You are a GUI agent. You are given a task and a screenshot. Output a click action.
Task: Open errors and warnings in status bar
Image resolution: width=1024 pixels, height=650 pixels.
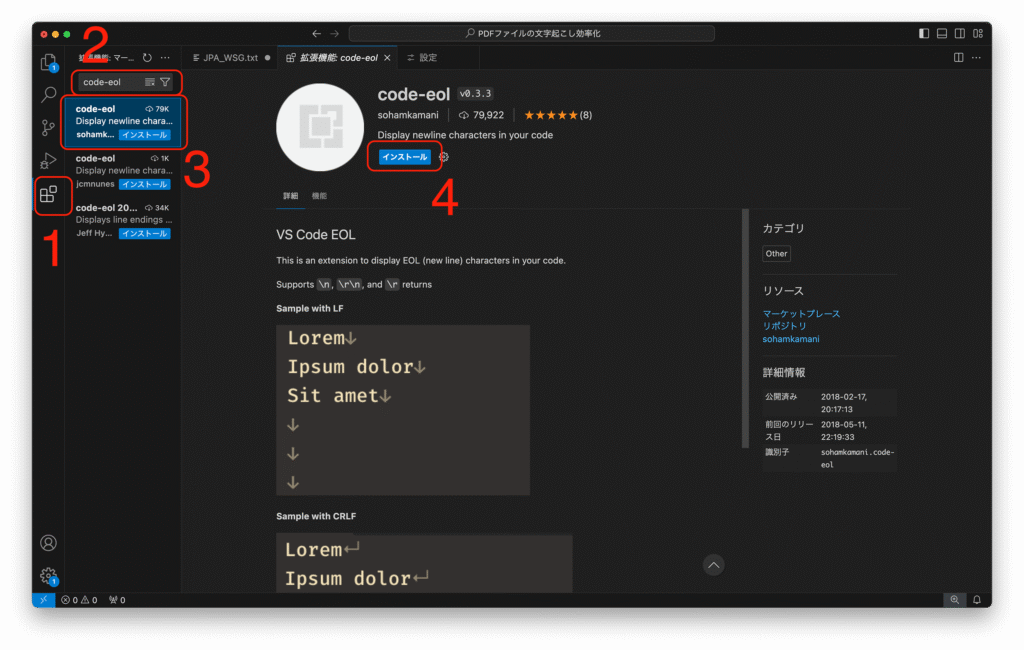pos(79,600)
